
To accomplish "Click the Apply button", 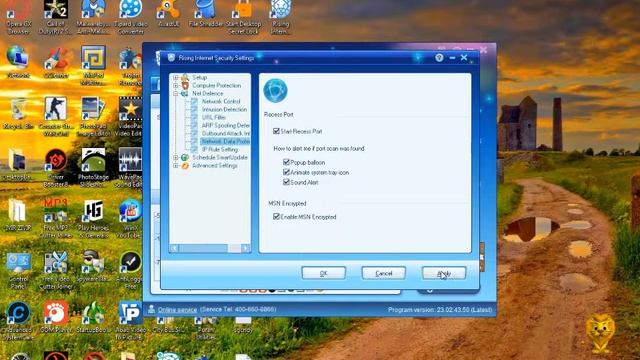I will click(x=444, y=273).
